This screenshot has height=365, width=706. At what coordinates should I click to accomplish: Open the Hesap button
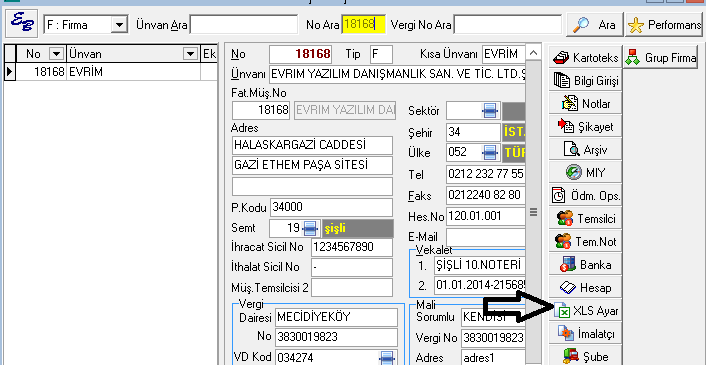(585, 287)
